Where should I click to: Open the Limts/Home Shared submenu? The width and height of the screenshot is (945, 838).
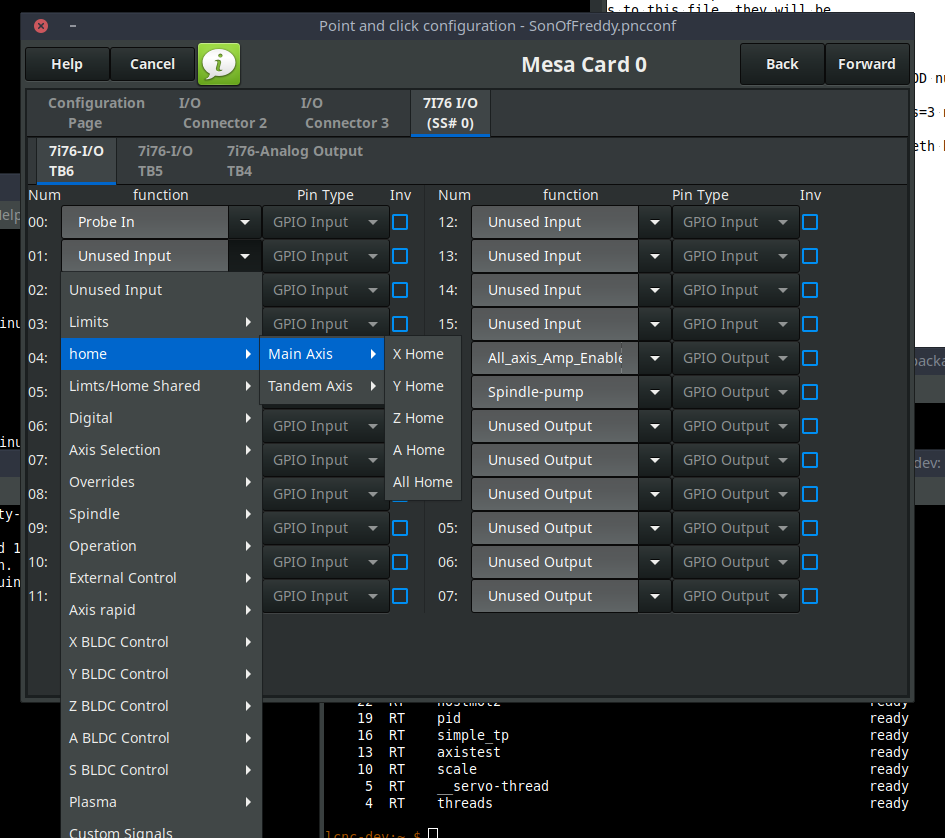(x=162, y=386)
